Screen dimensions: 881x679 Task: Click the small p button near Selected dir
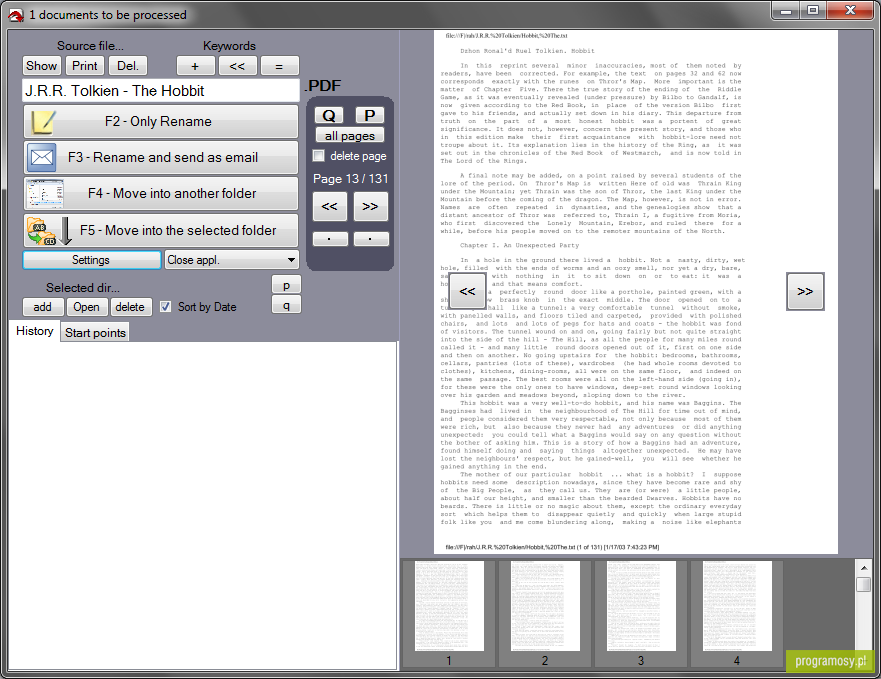click(287, 284)
